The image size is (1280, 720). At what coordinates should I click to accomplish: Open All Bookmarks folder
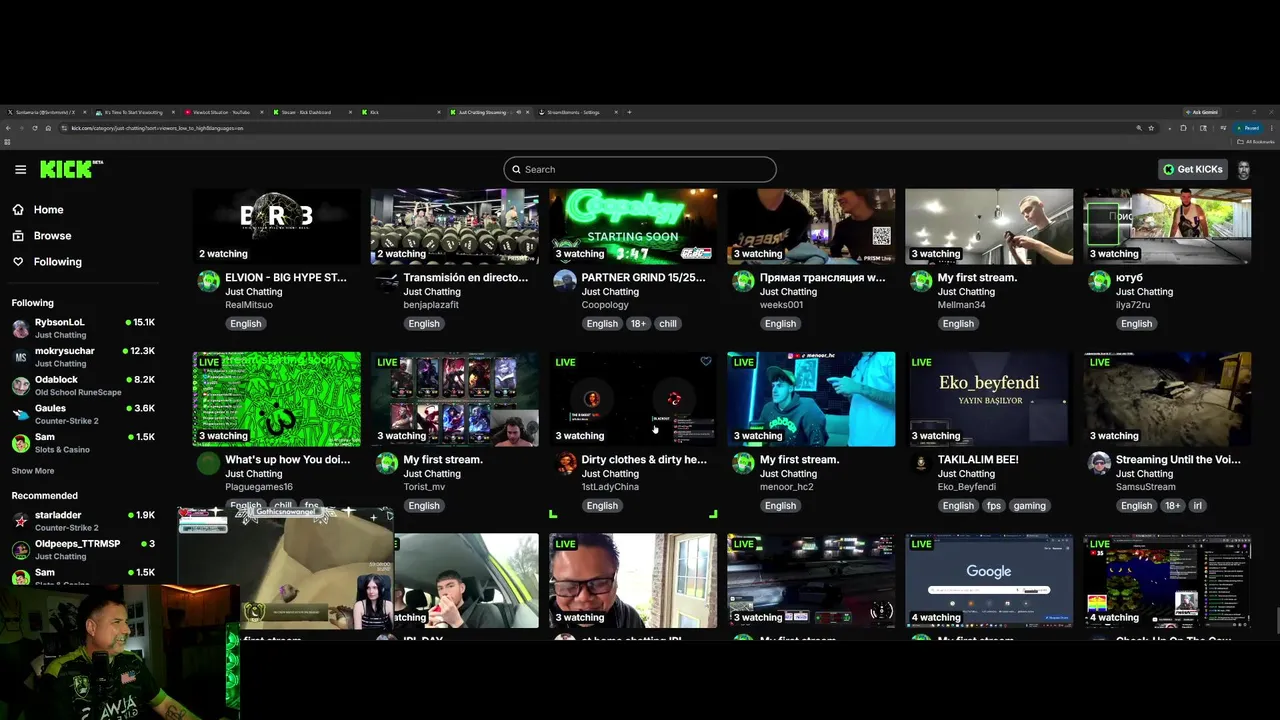point(1256,142)
